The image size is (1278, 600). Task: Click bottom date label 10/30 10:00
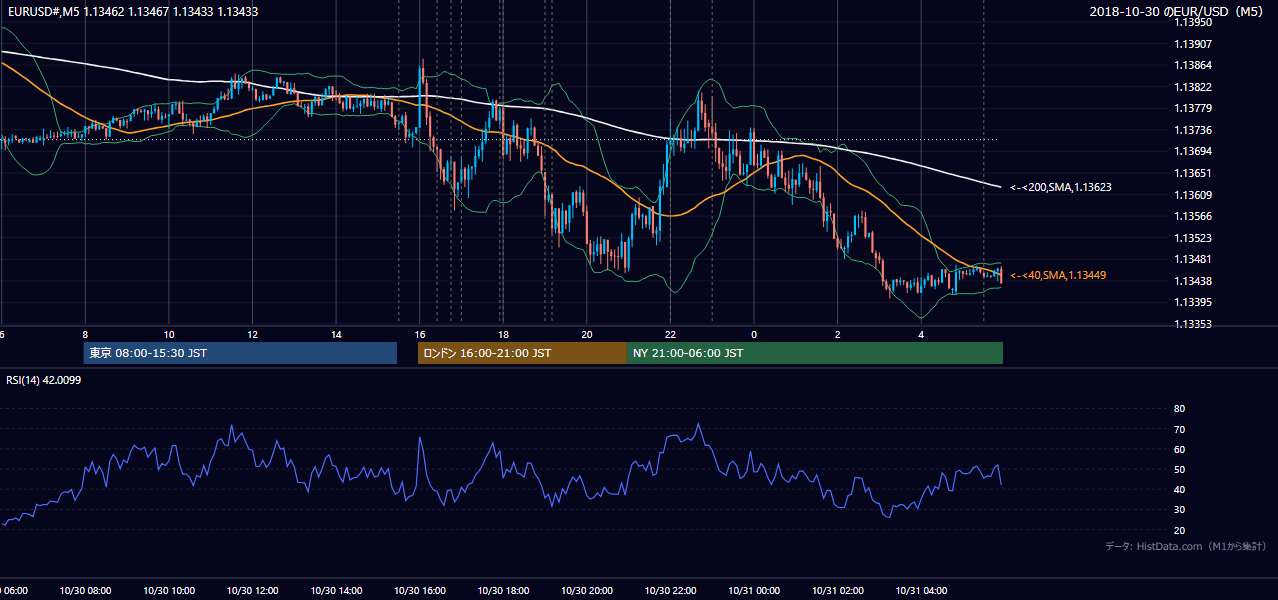[169, 591]
